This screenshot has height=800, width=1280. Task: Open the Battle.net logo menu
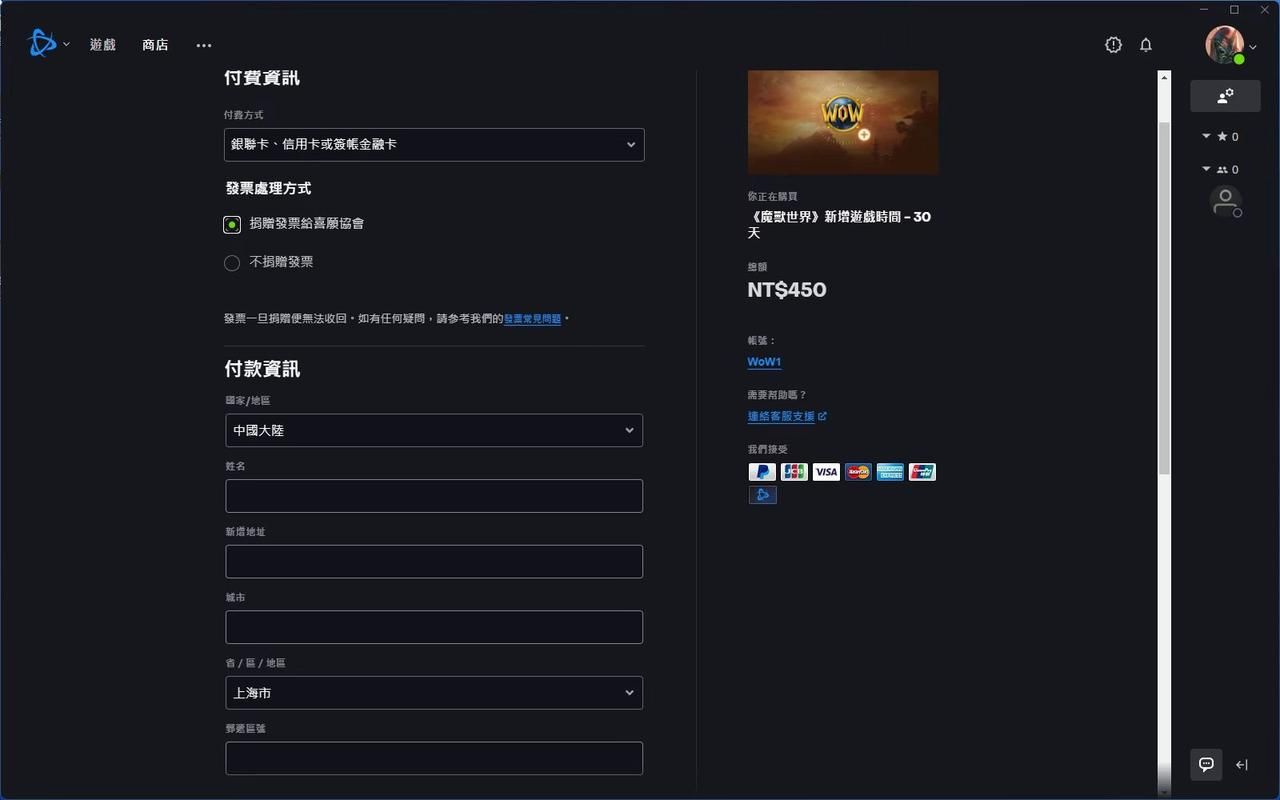[42, 44]
